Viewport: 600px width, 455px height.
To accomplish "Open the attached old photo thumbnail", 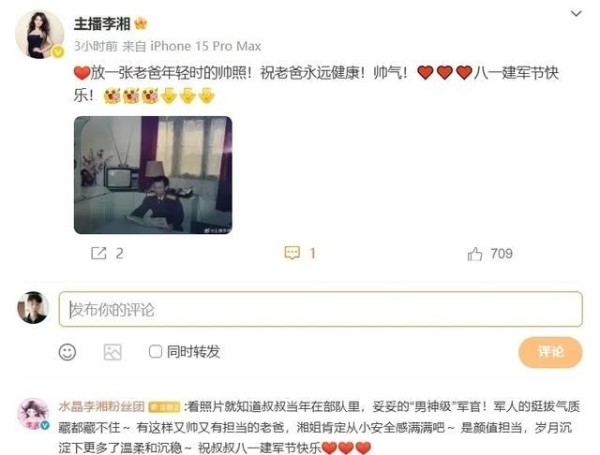I will tap(153, 175).
